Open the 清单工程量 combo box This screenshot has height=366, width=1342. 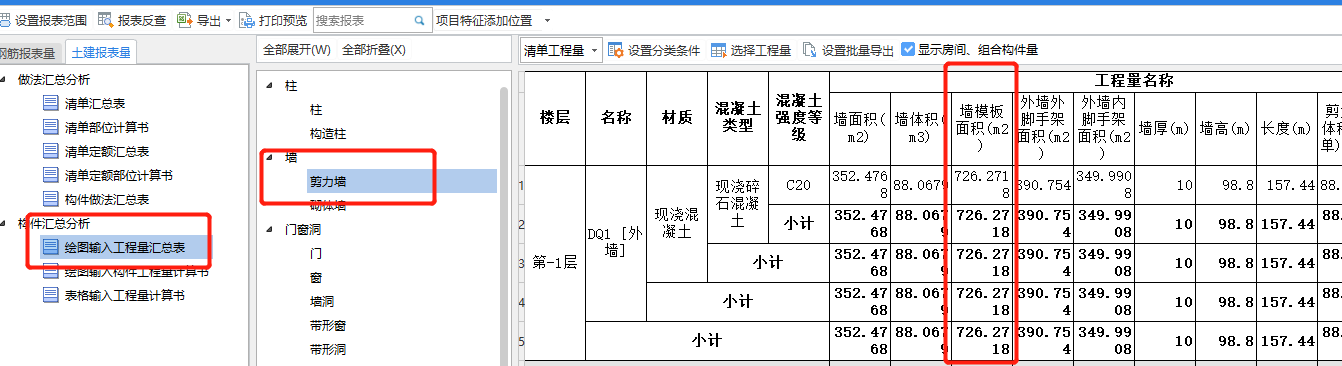(x=562, y=50)
